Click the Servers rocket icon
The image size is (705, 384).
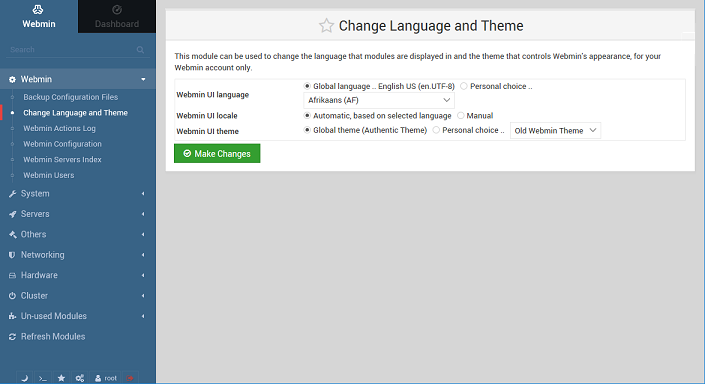pyautogui.click(x=12, y=214)
